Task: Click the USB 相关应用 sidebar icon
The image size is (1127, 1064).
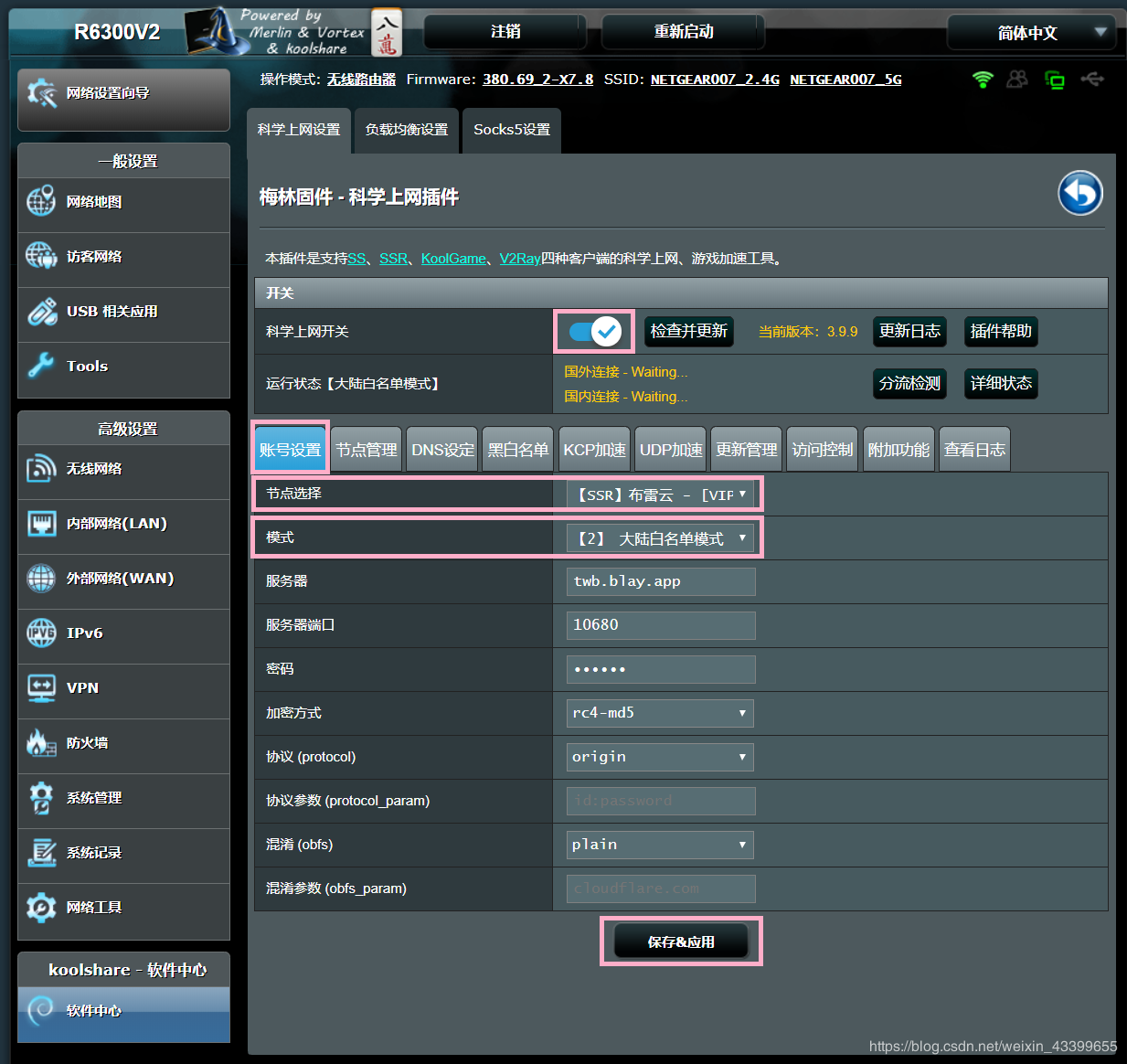Action: point(41,312)
